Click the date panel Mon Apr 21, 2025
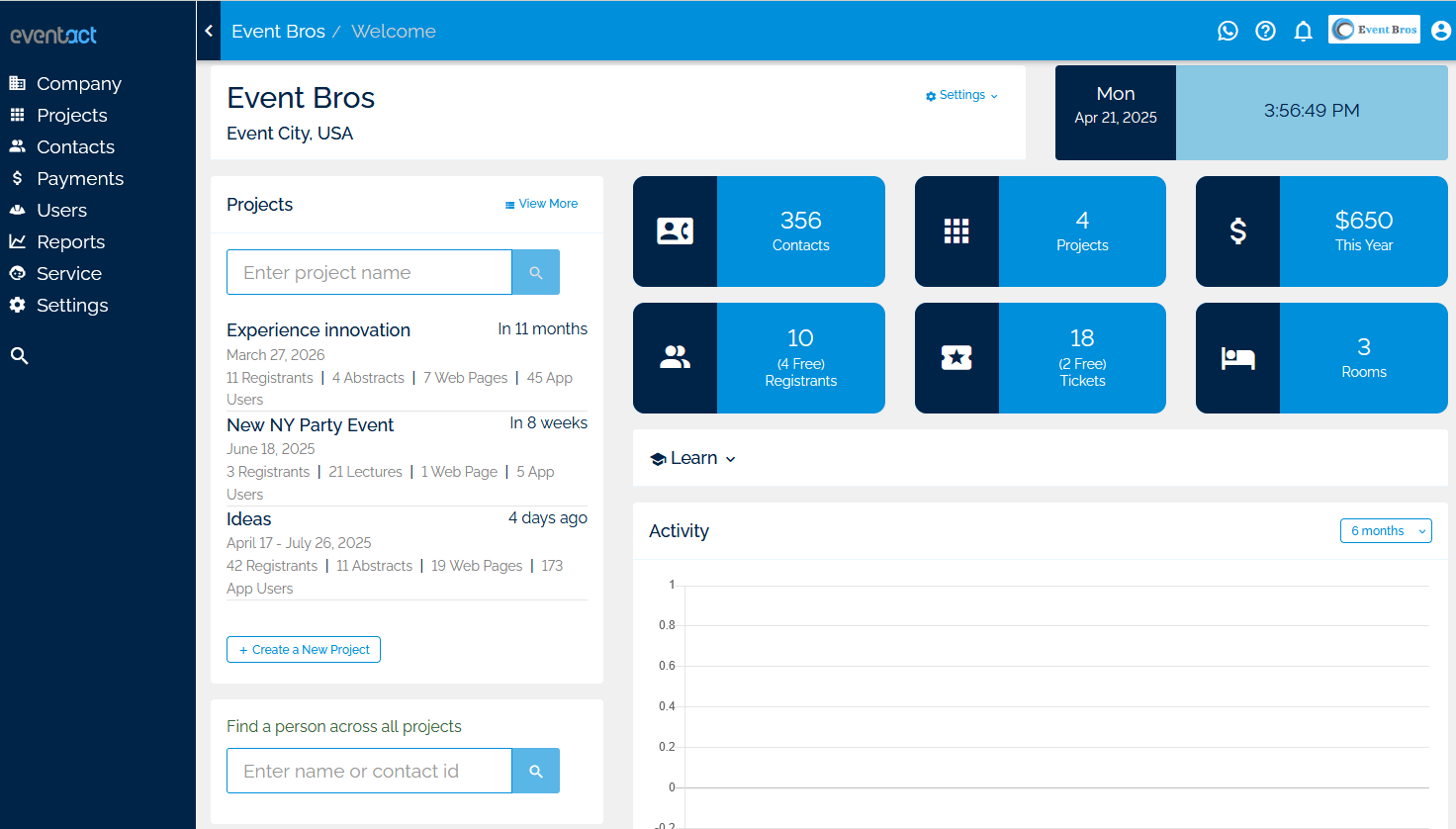This screenshot has width=1456, height=829. (1116, 113)
